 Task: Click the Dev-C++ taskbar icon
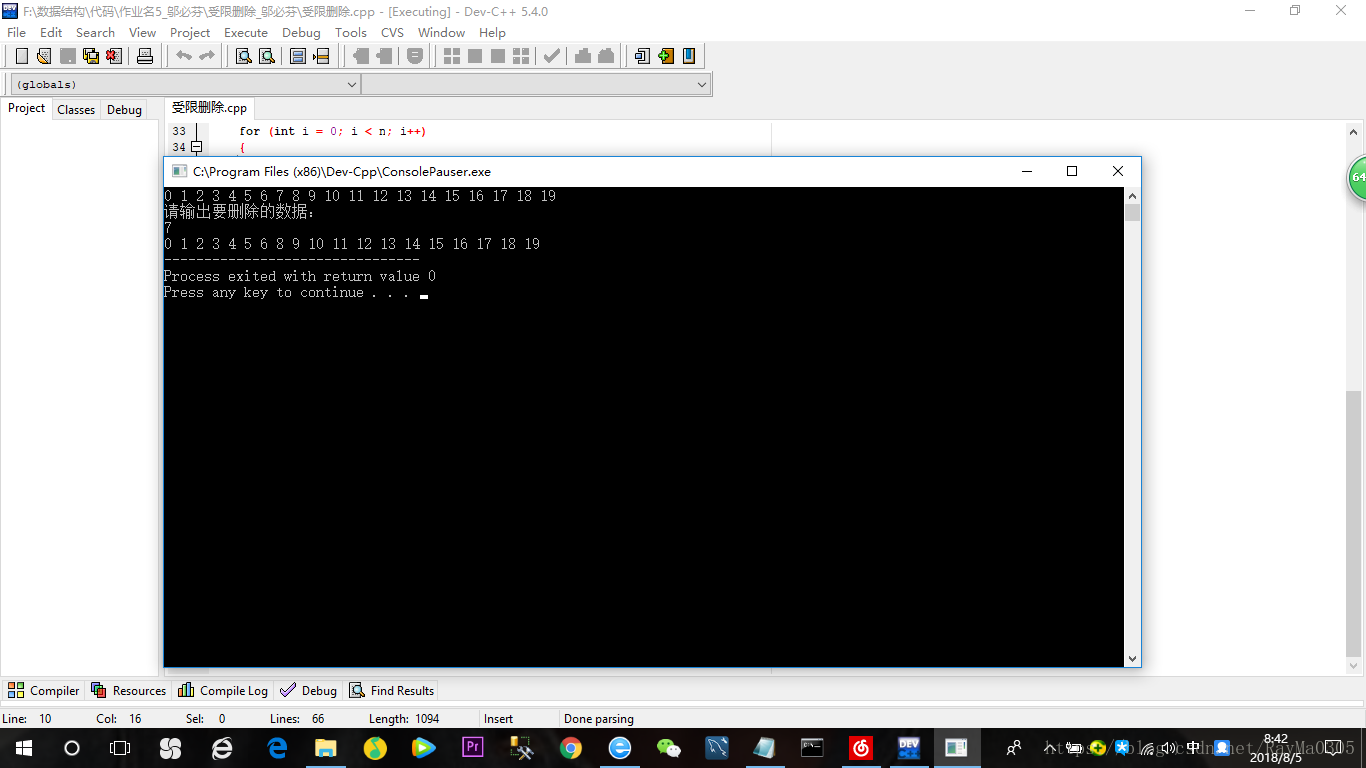pos(909,747)
